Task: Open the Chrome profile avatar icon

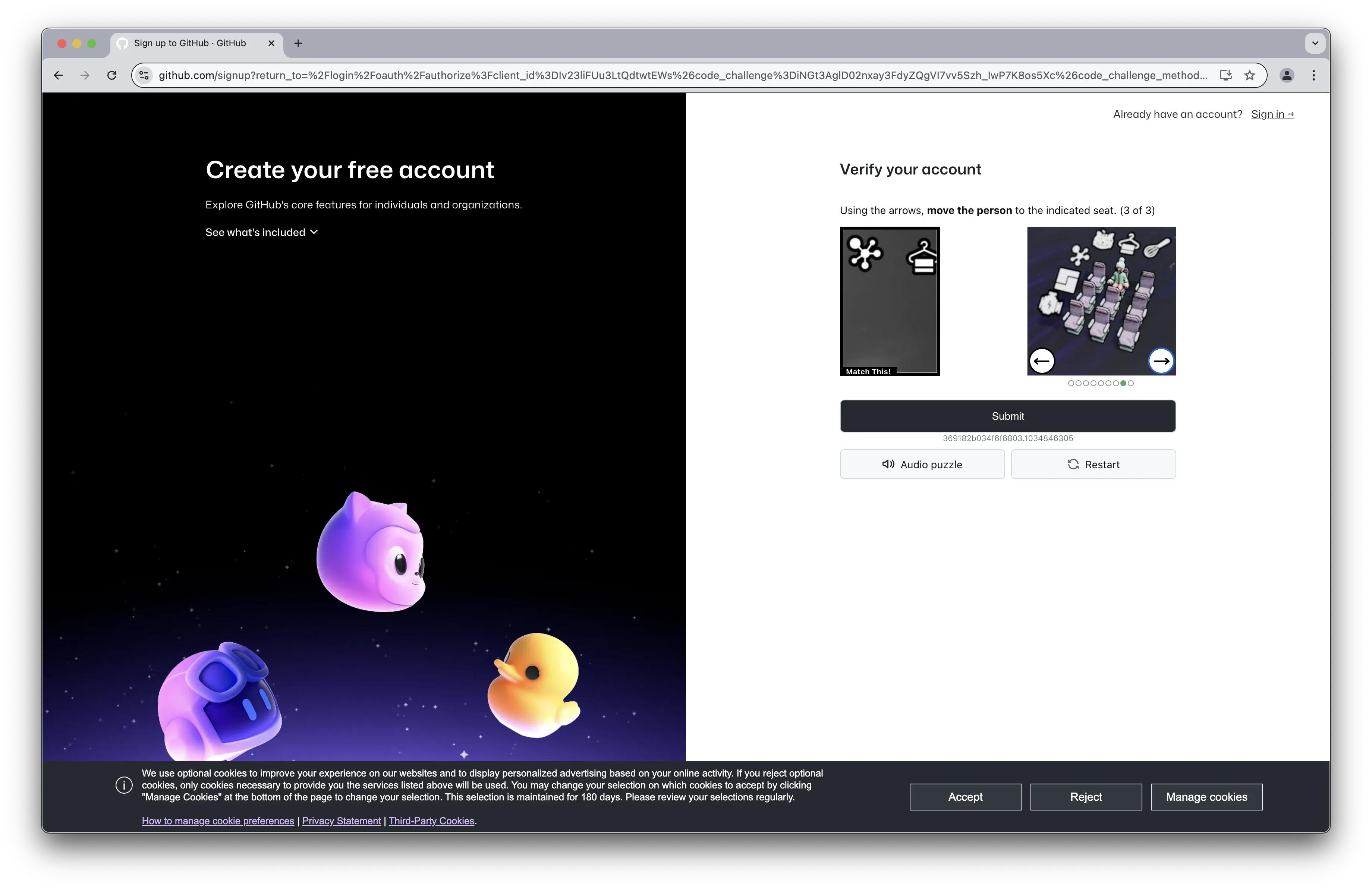Action: pos(1287,75)
